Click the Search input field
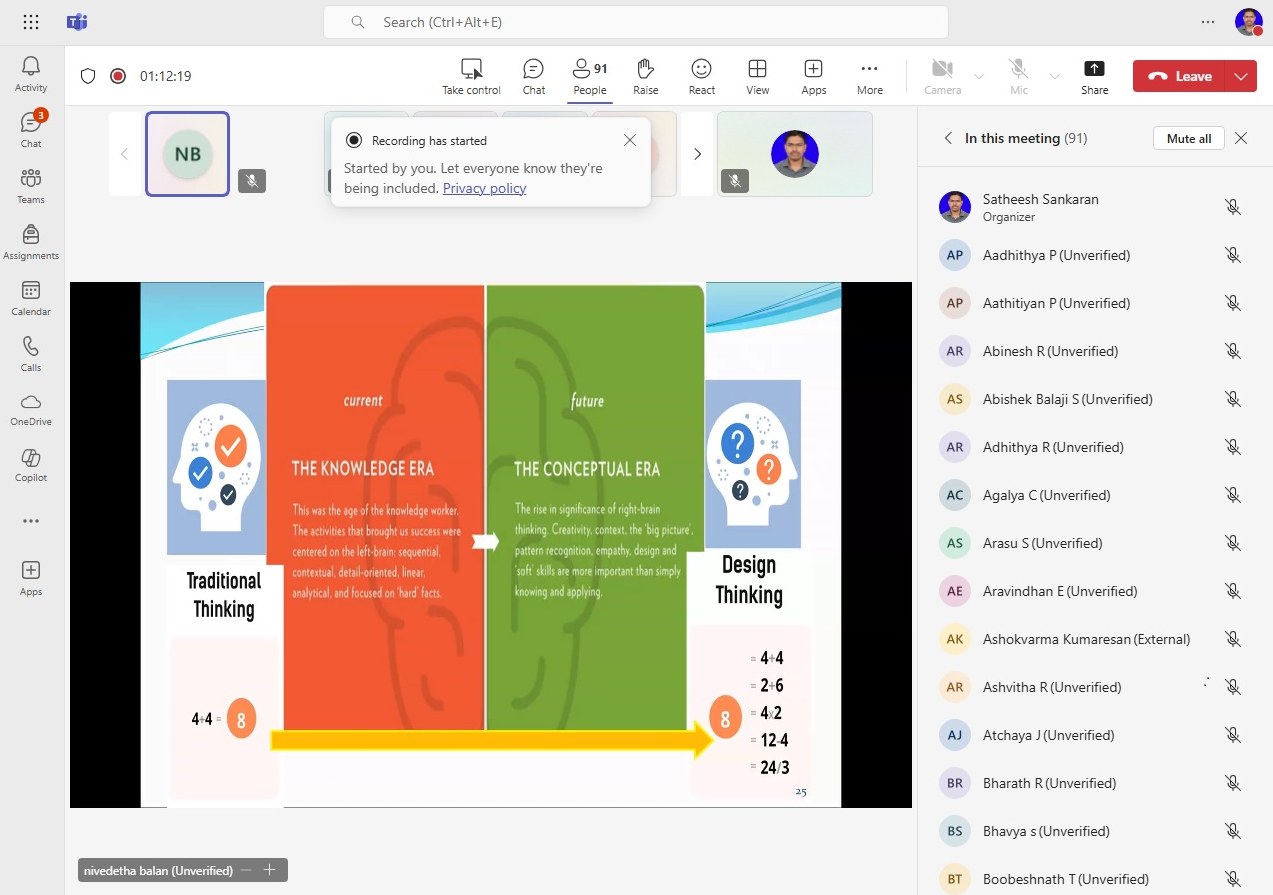 click(636, 22)
